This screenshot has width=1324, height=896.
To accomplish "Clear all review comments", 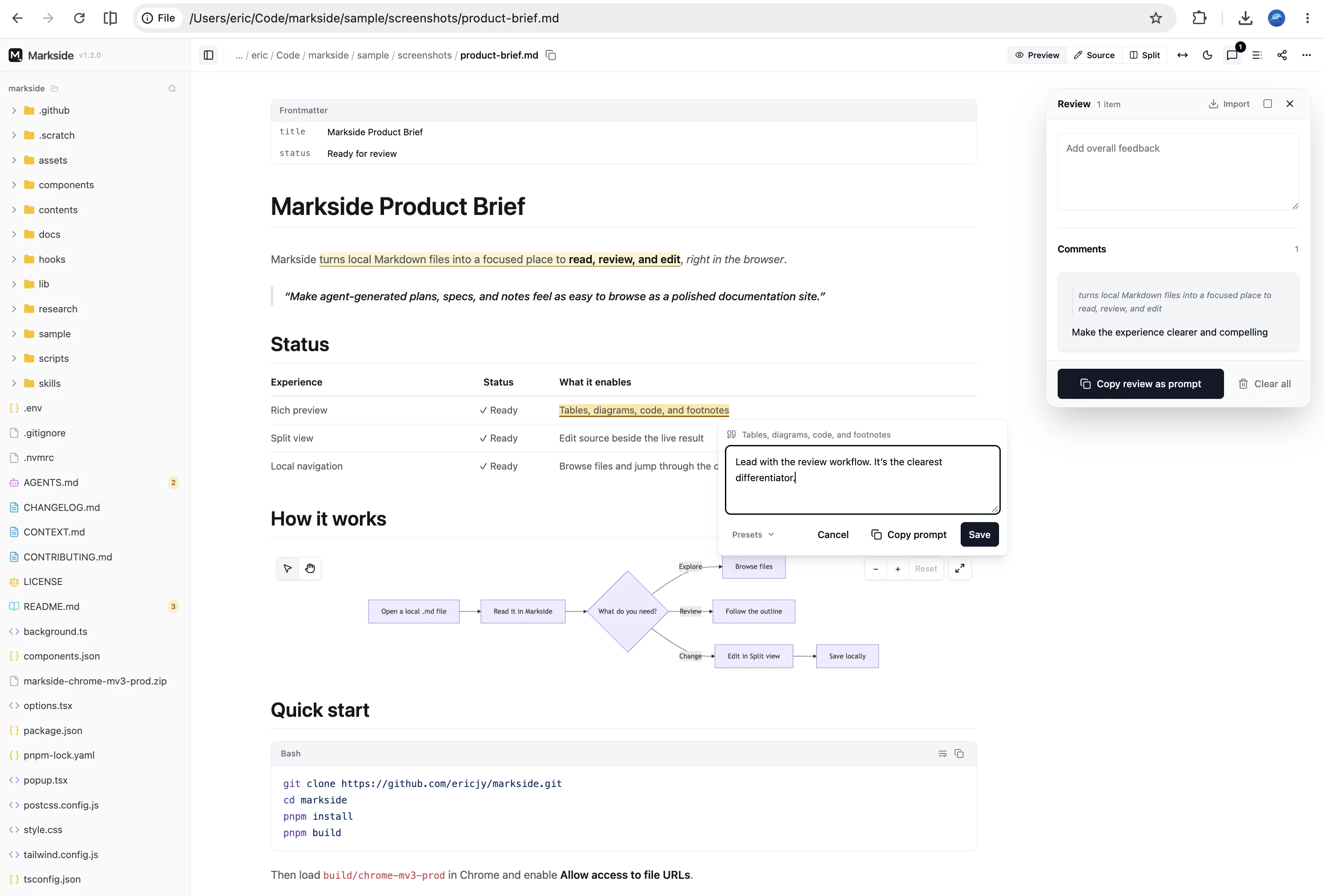I will pyautogui.click(x=1265, y=384).
